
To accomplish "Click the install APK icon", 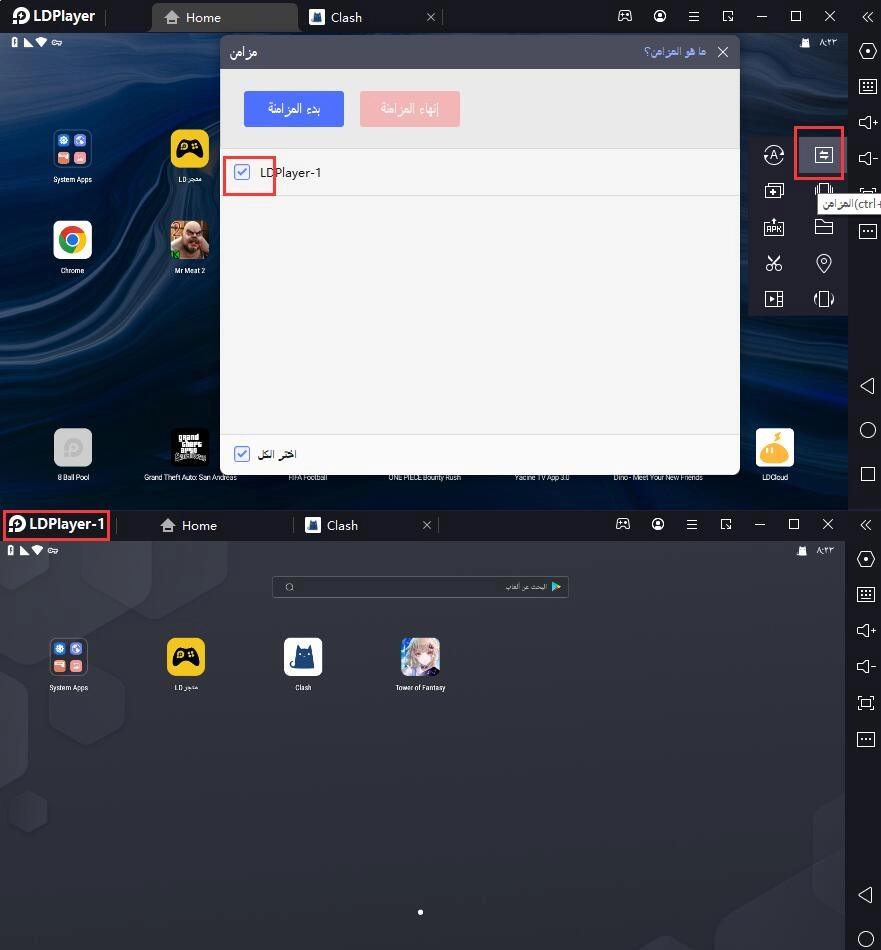I will click(774, 227).
